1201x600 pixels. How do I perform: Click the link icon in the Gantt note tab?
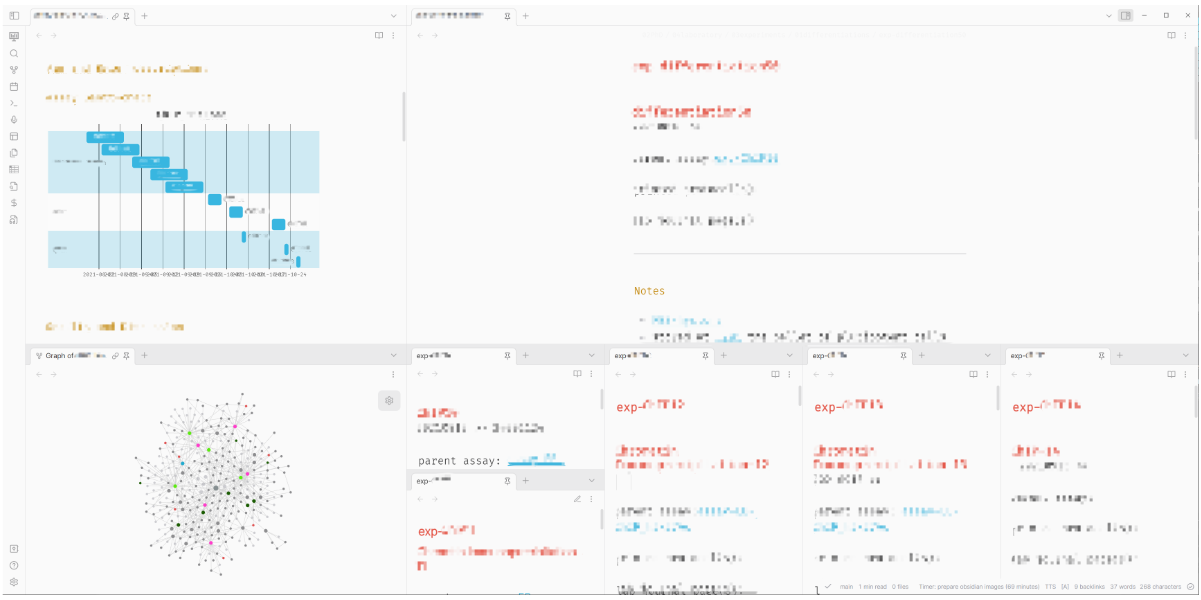(115, 16)
